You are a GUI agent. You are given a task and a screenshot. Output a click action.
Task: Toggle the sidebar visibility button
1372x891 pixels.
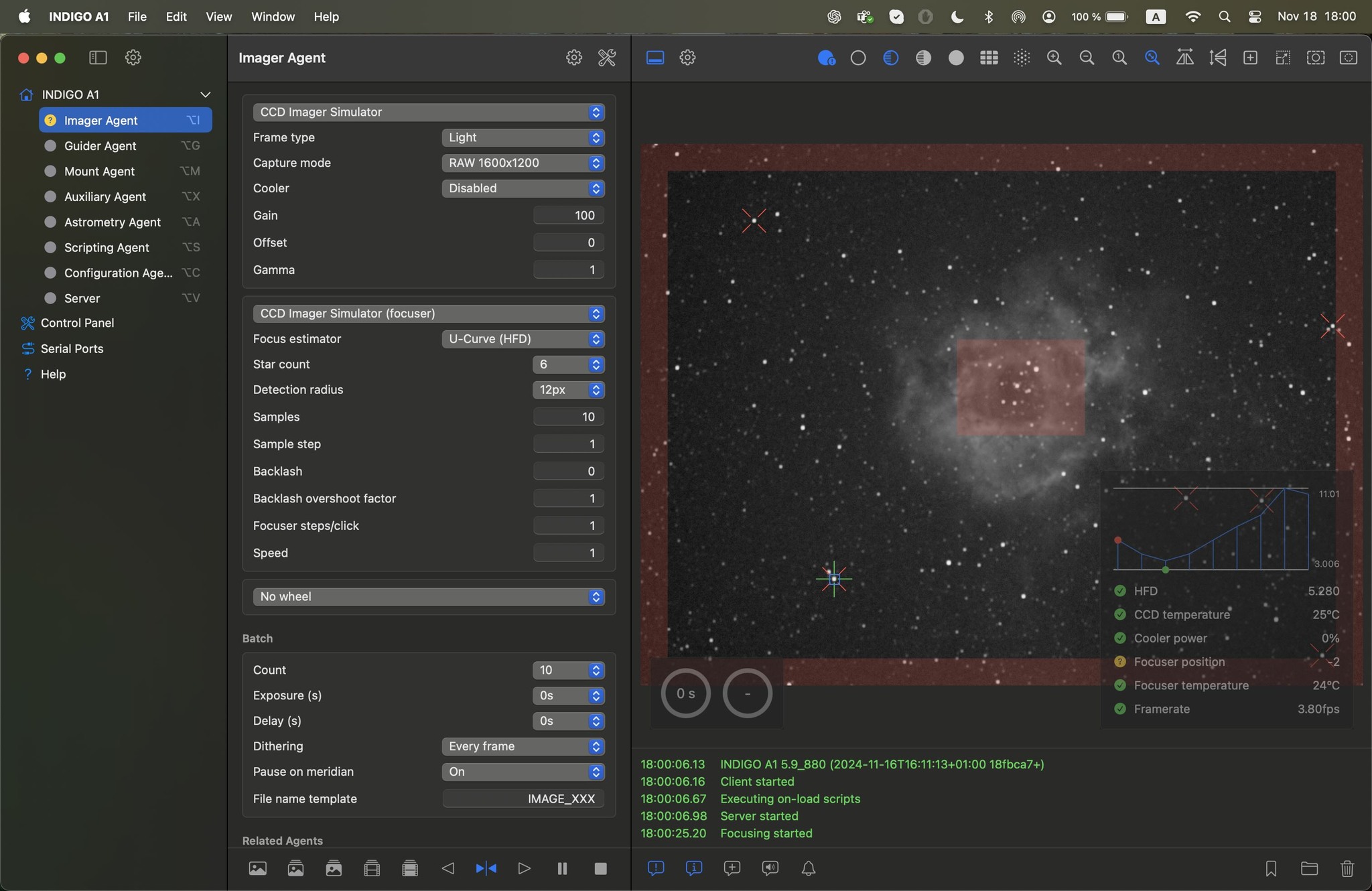98,58
